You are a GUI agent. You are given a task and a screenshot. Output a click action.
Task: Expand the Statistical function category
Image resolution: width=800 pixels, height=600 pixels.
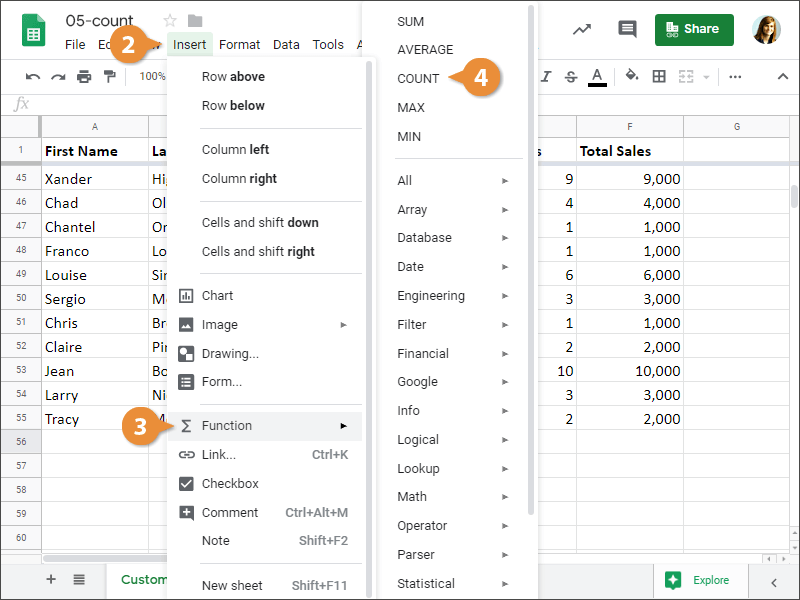[453, 584]
